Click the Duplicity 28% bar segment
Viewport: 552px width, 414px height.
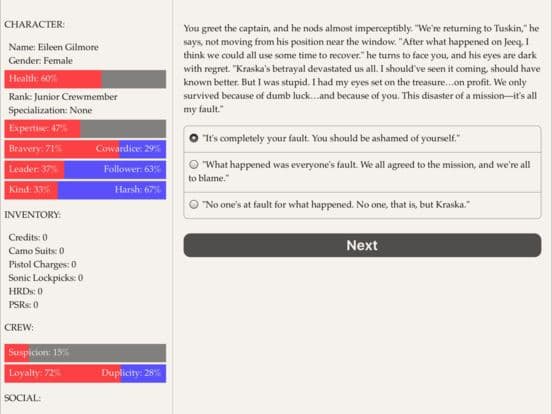click(x=143, y=373)
